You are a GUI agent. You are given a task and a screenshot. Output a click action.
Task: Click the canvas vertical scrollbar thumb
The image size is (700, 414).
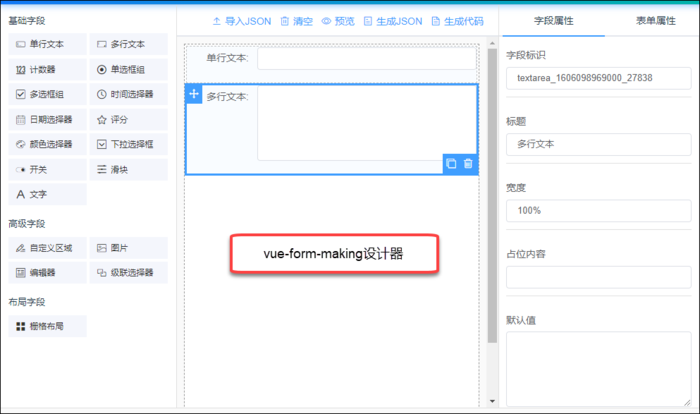click(492, 196)
